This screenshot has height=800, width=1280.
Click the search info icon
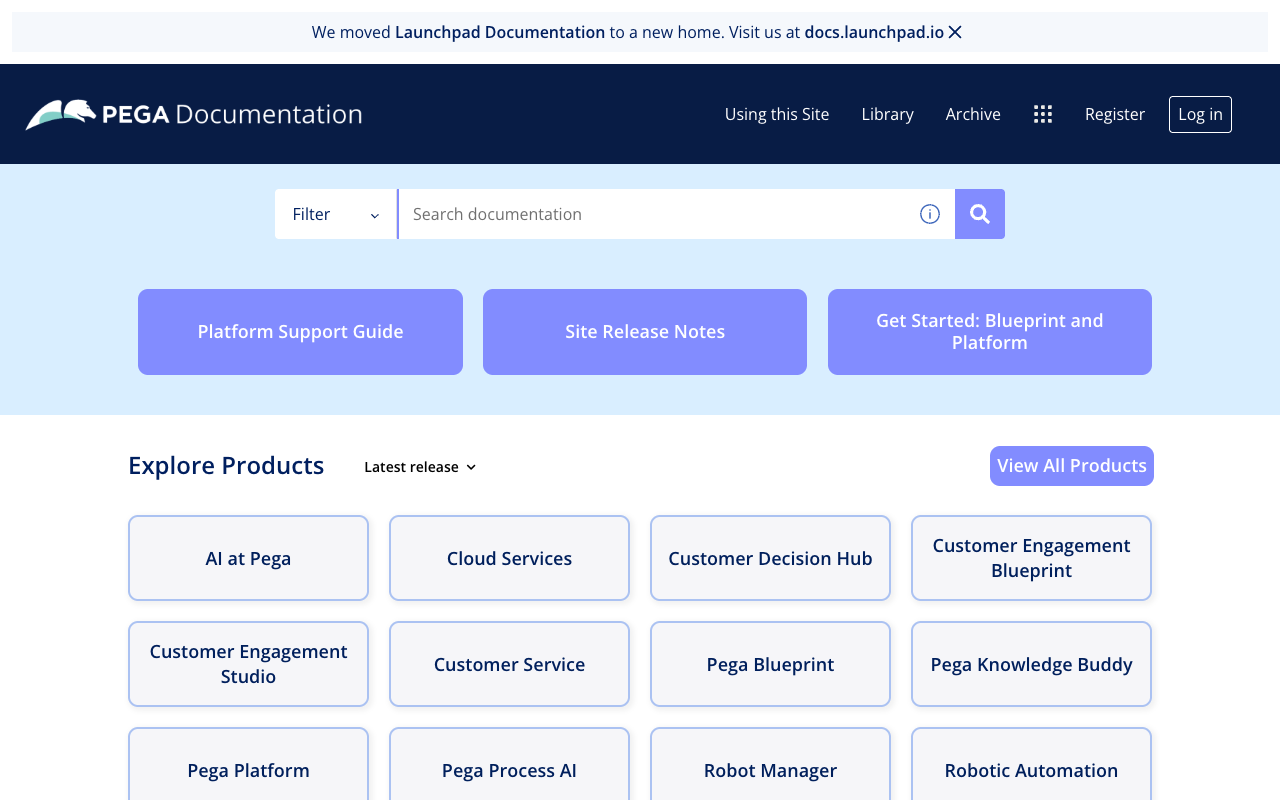930,214
